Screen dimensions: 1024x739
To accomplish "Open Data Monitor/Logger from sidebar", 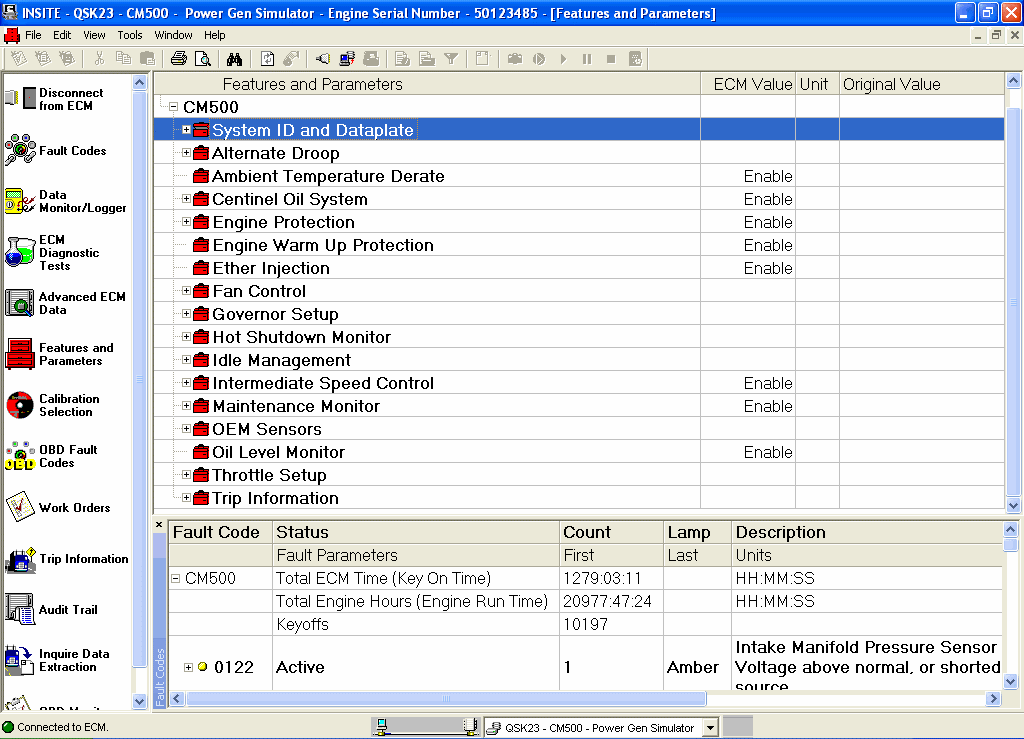I will 65,201.
